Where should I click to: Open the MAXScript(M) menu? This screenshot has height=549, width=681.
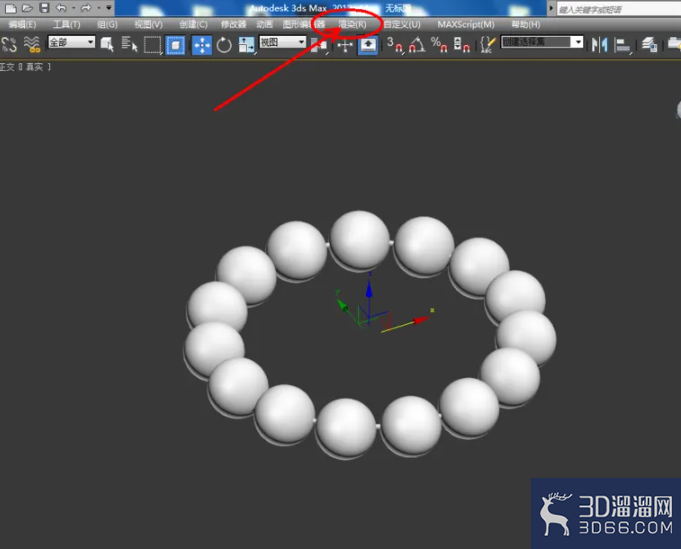pyautogui.click(x=466, y=24)
